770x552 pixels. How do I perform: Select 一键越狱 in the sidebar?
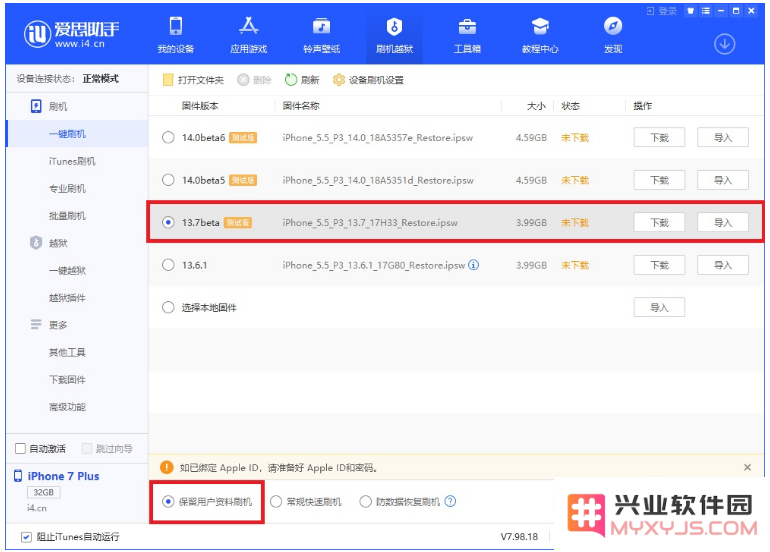(67, 271)
